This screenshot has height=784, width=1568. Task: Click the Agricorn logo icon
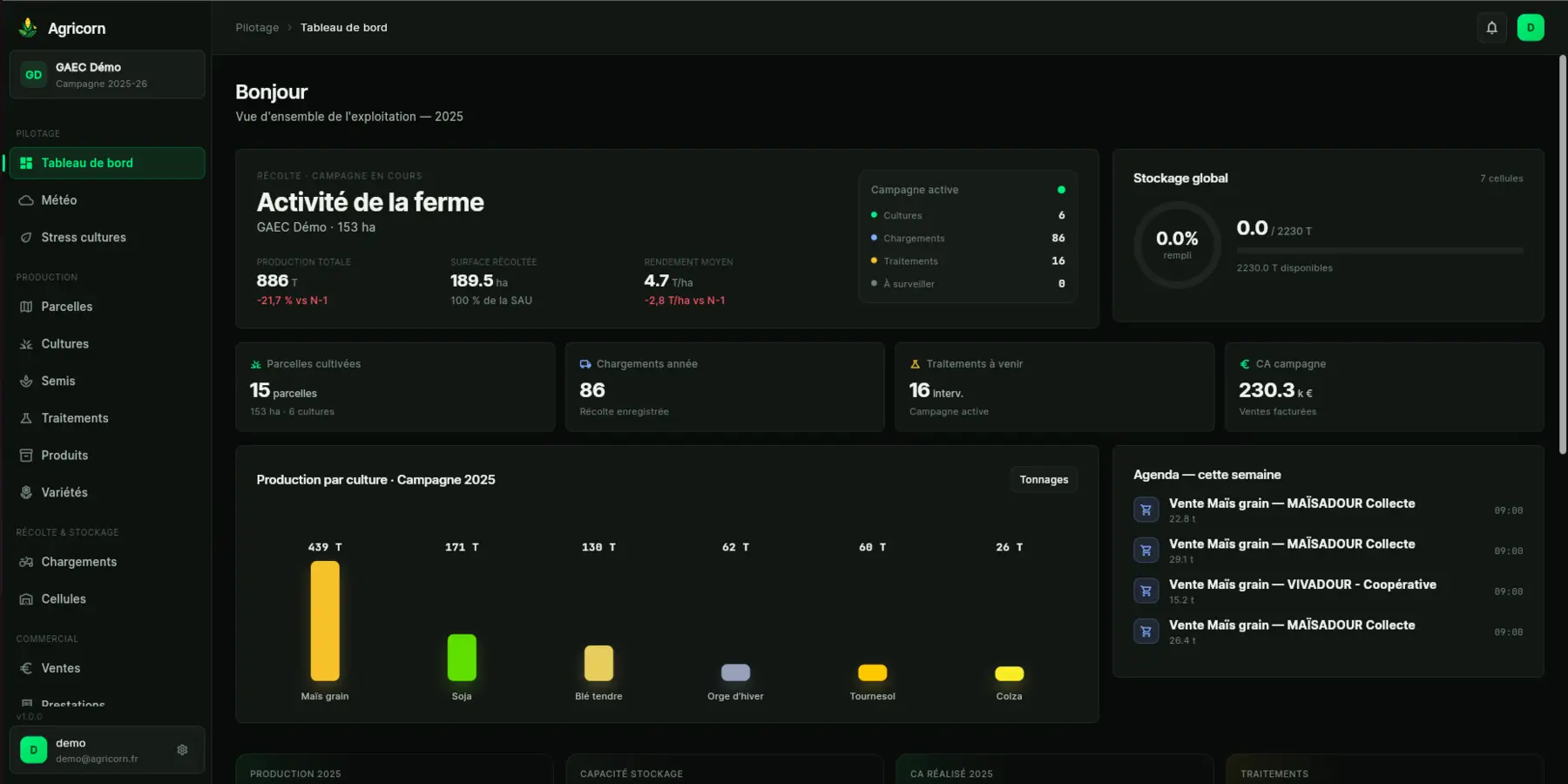28,28
